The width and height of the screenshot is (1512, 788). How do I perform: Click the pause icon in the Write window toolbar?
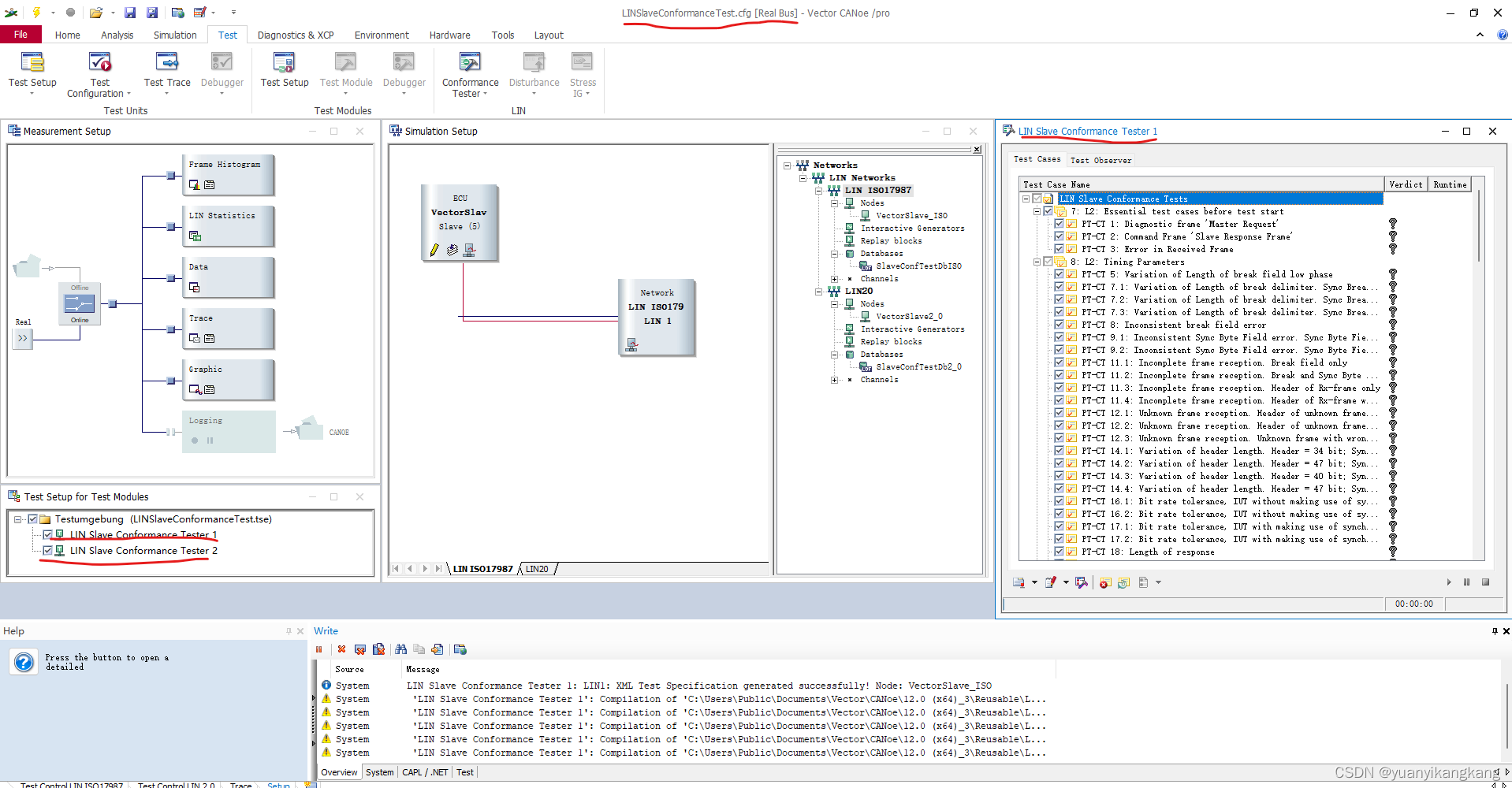tap(319, 649)
